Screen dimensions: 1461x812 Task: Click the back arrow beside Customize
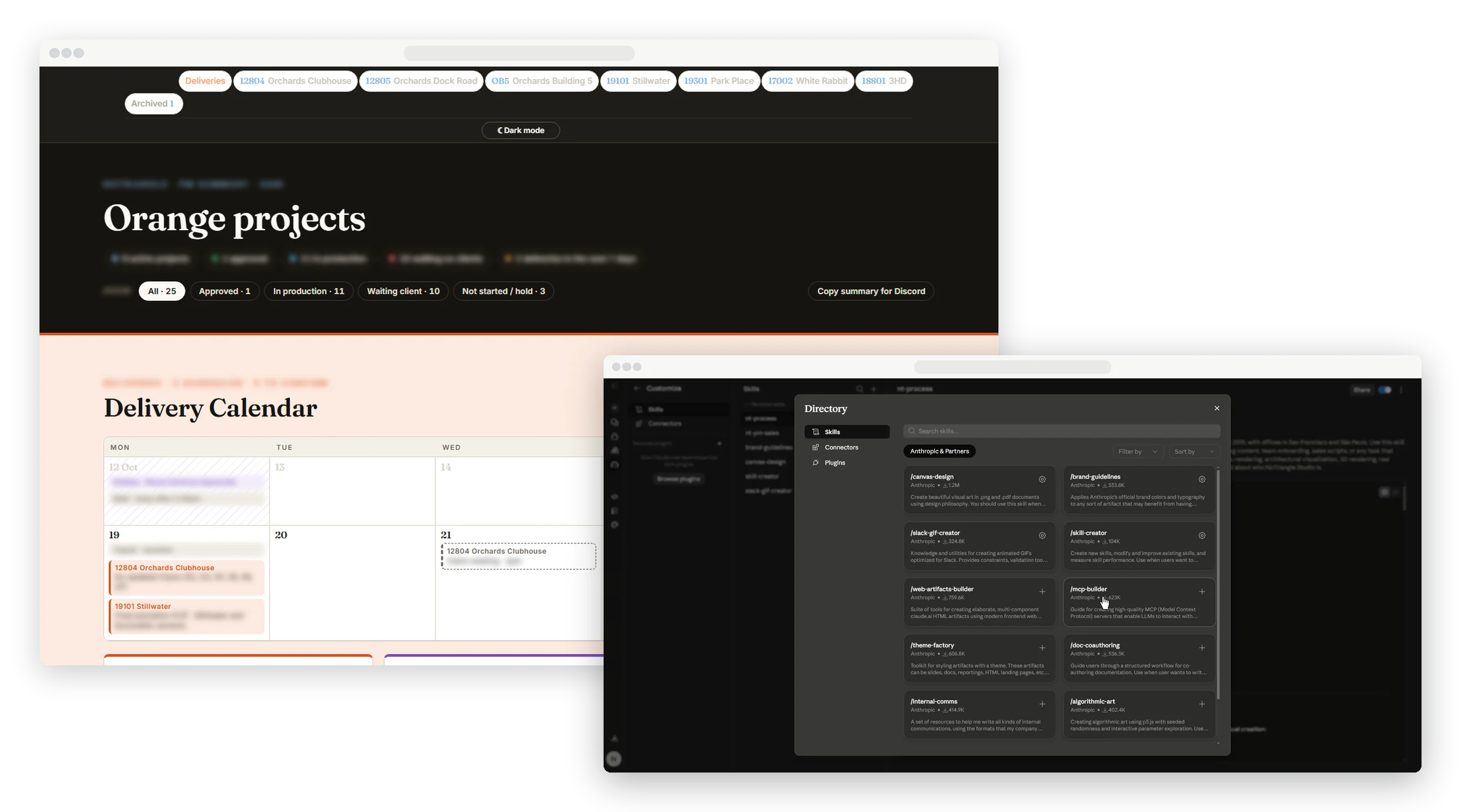pos(637,389)
